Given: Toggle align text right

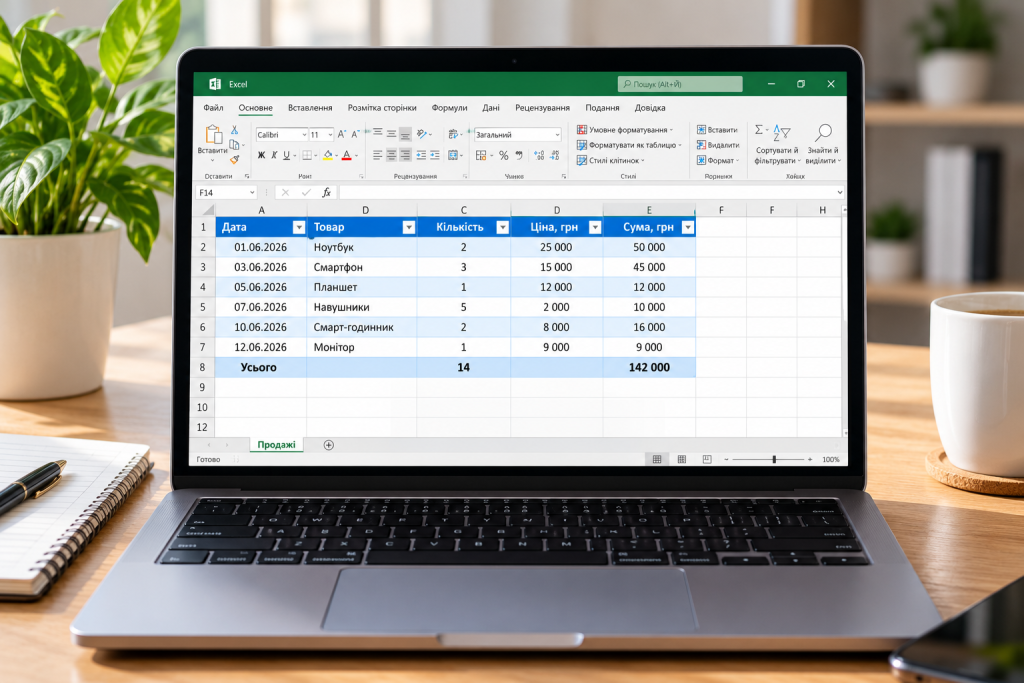Looking at the screenshot, I should coord(406,155).
